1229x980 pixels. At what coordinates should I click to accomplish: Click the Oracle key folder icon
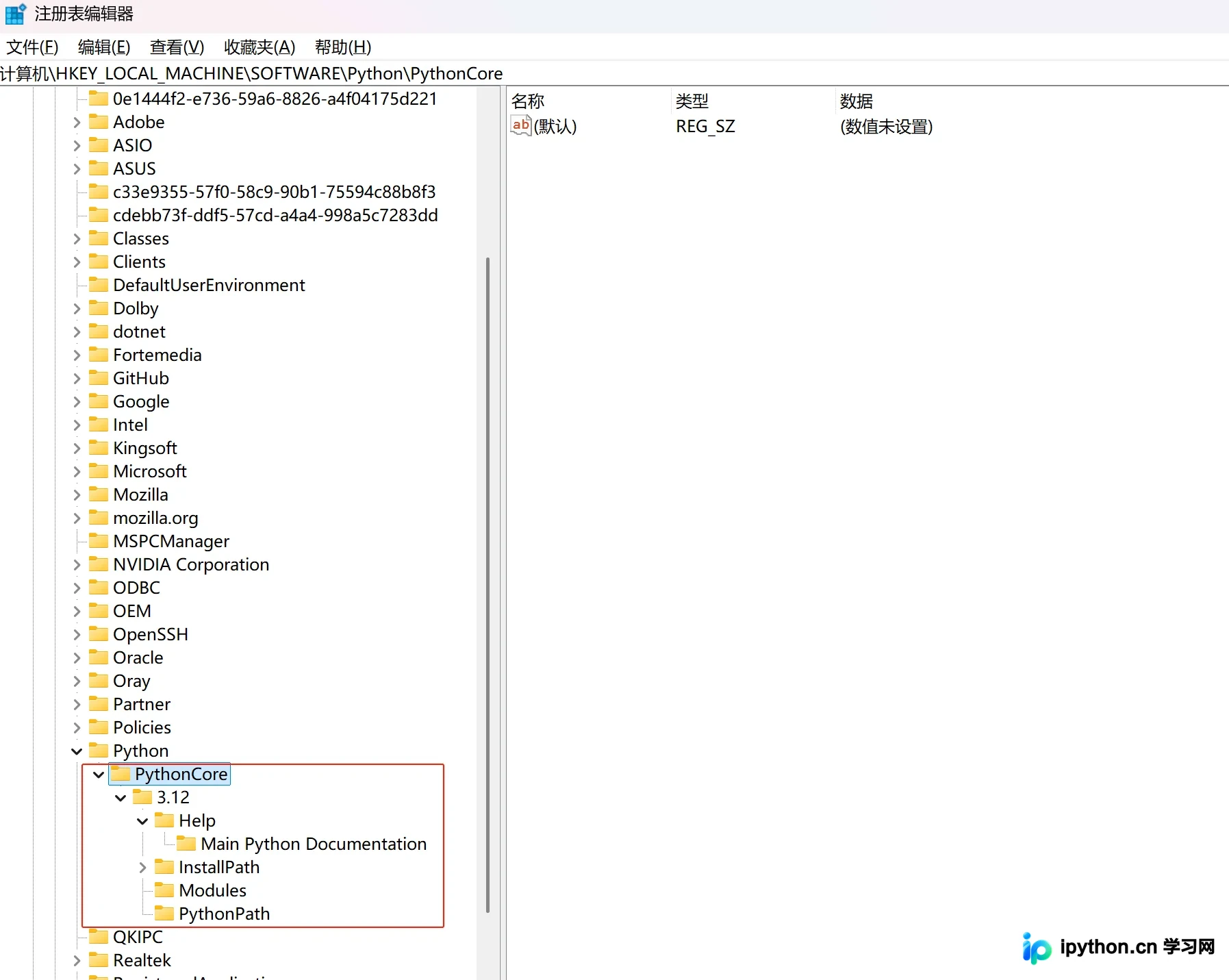point(99,657)
